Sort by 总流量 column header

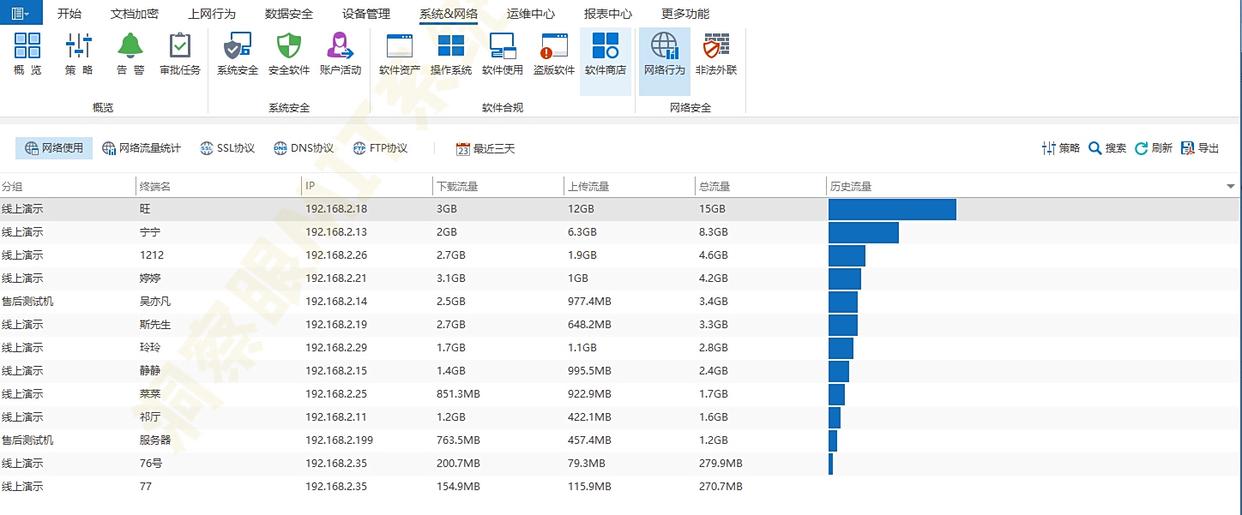(x=760, y=186)
